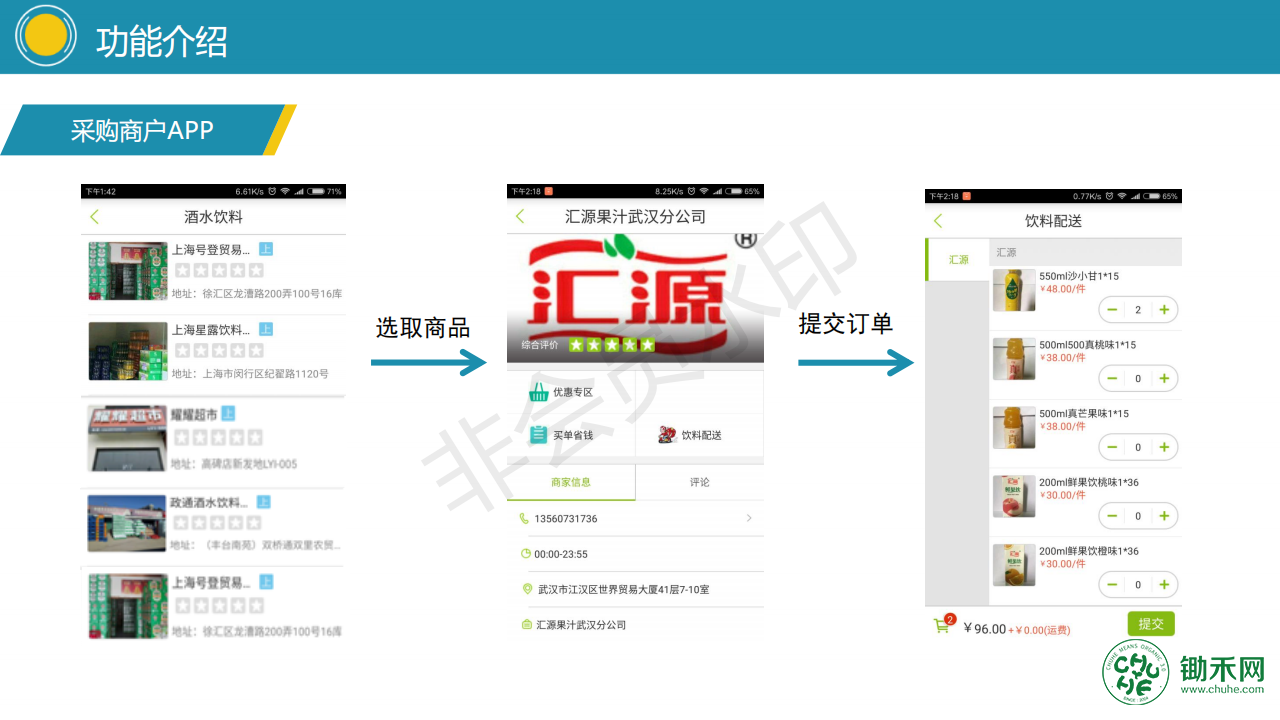Screen dimensions: 1280x720
Task: Open the 耀耀超市 store photo
Action: pyautogui.click(x=127, y=438)
